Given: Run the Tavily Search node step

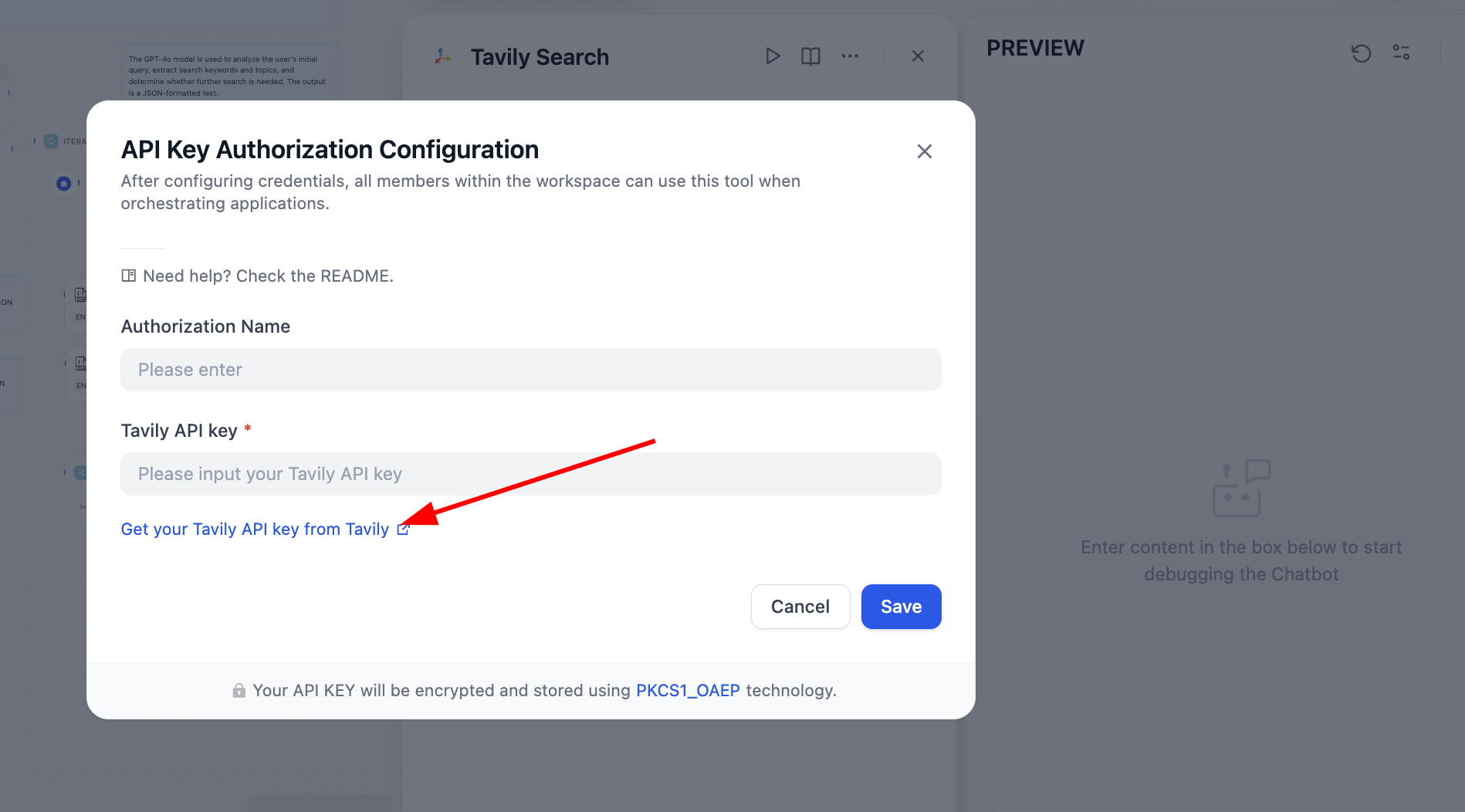Looking at the screenshot, I should (773, 56).
